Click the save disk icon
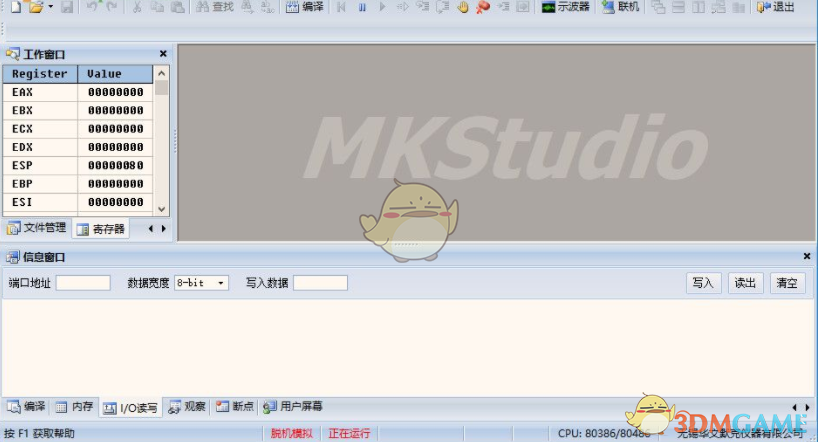 [67, 7]
